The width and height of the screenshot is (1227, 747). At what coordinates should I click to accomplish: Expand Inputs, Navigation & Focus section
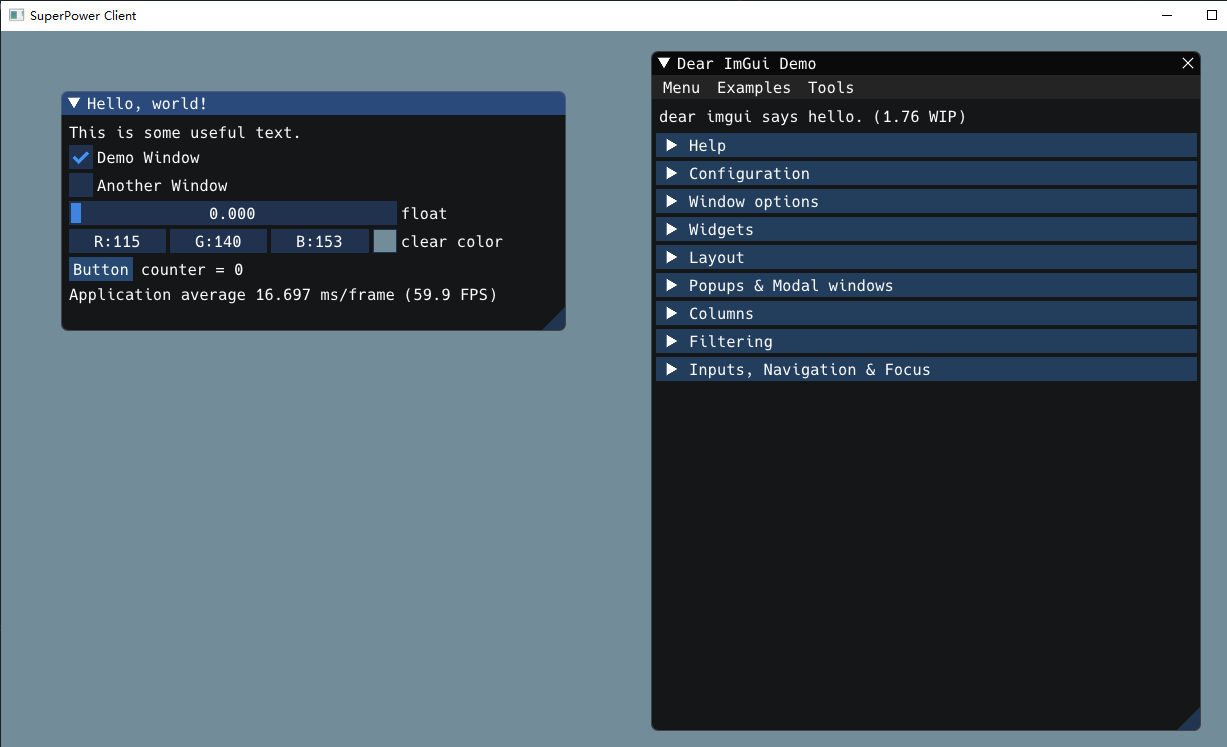click(926, 369)
